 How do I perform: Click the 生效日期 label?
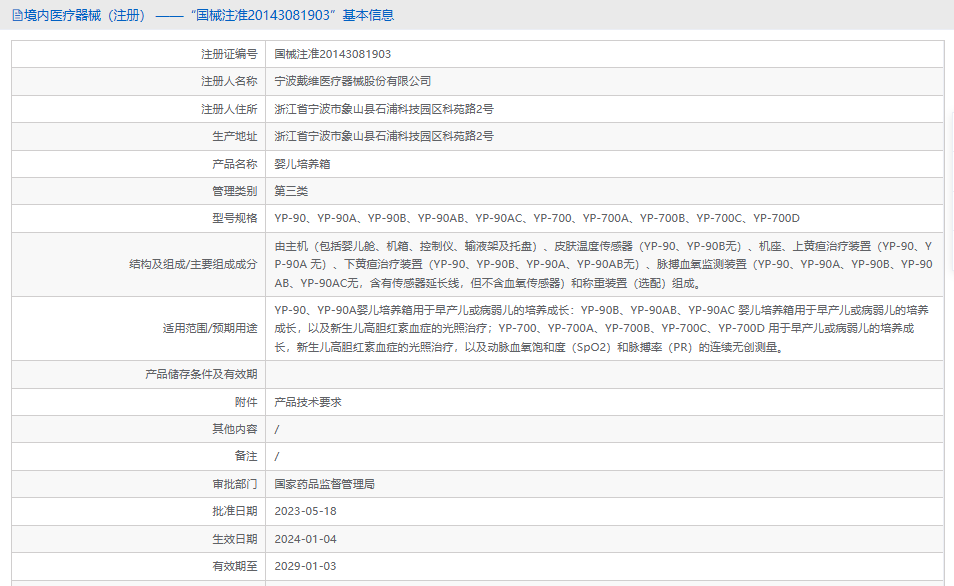tap(235, 539)
